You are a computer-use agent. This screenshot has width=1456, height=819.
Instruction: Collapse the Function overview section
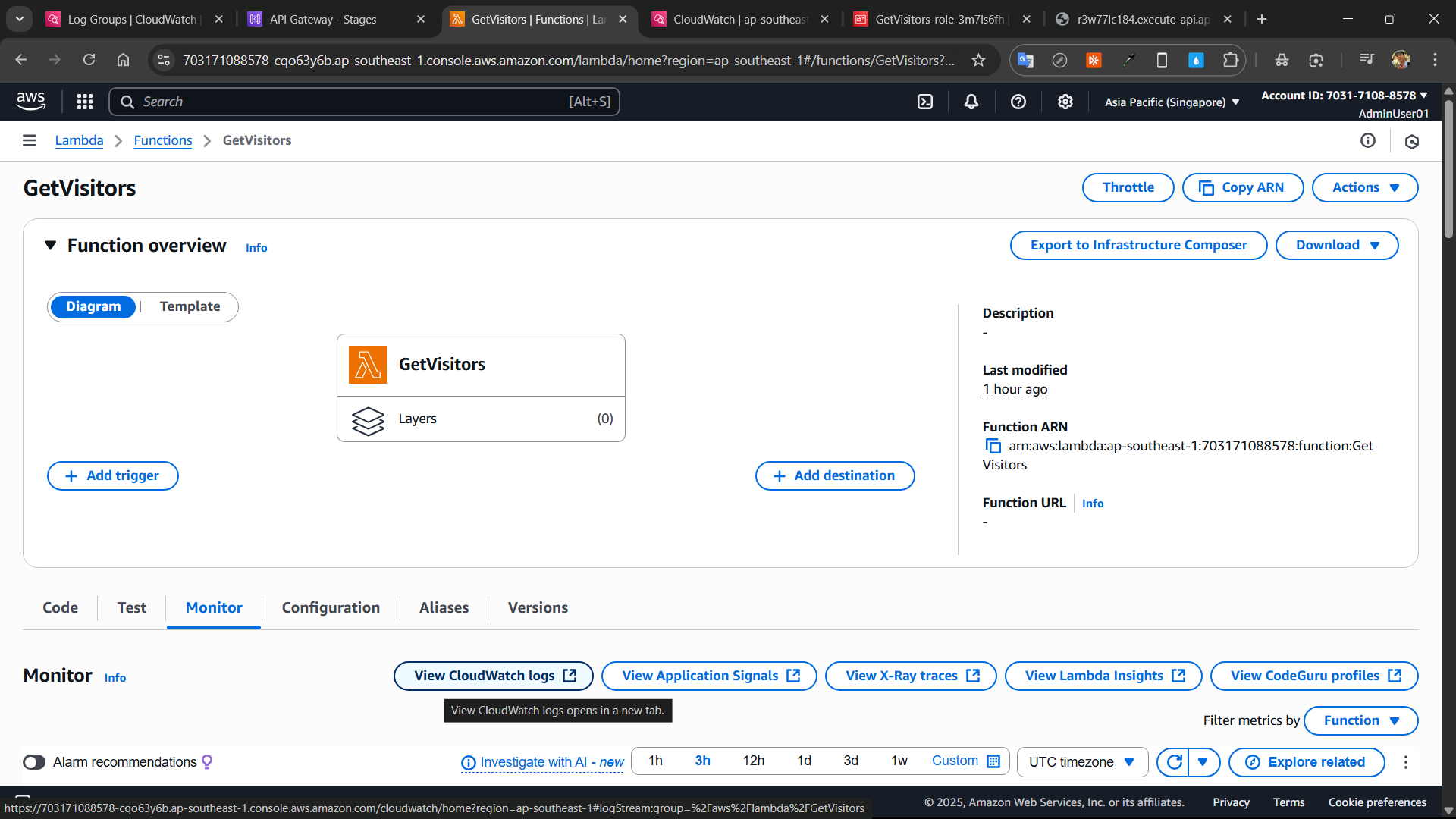51,245
